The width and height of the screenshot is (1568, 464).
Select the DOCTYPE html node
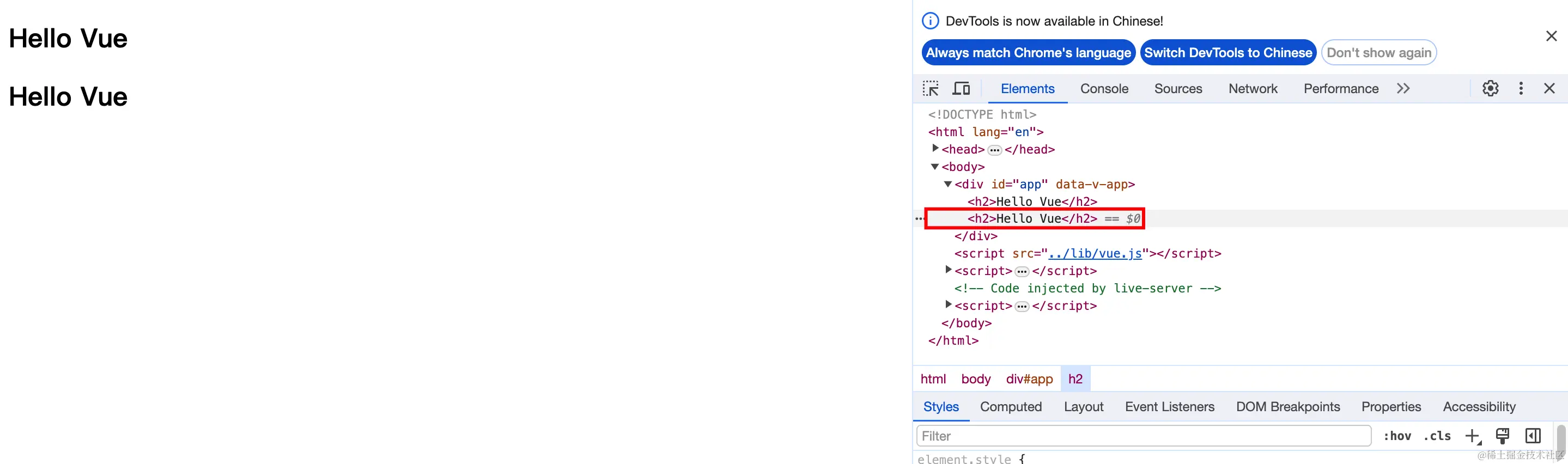[x=982, y=114]
